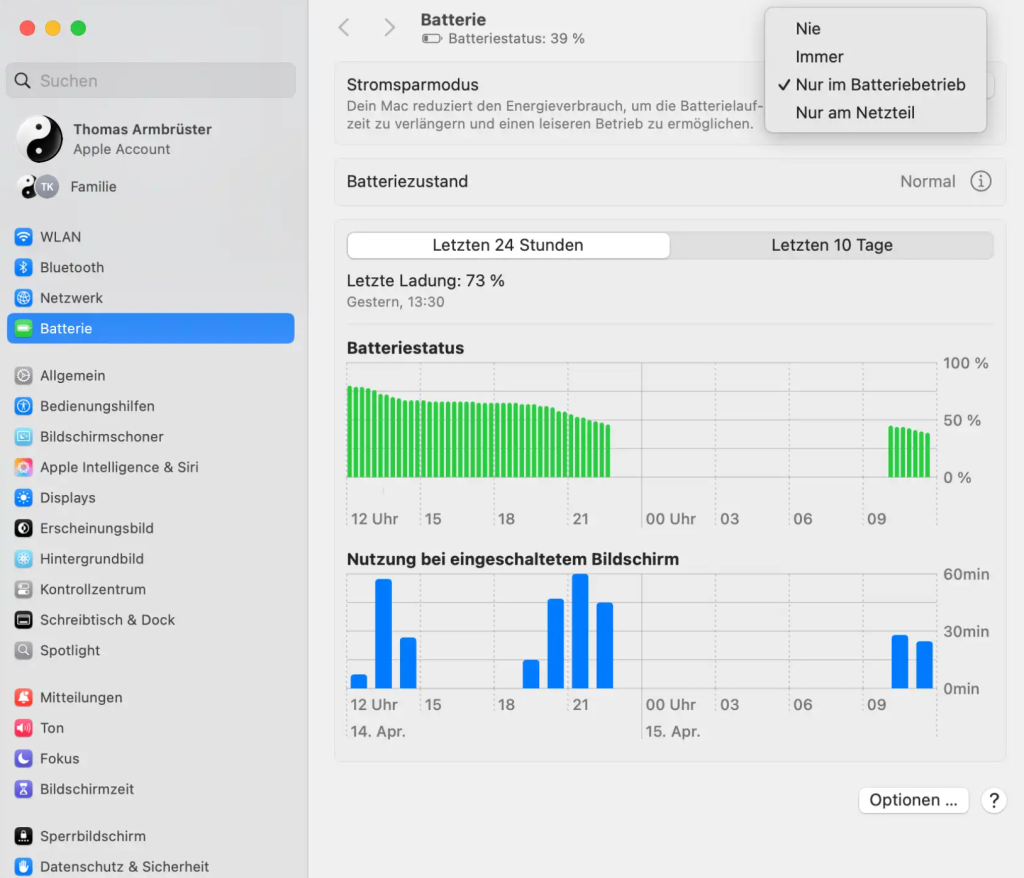Screen dimensions: 1024x878
Task: Open Apple Intelligence & Siri icon
Action: tap(23, 467)
